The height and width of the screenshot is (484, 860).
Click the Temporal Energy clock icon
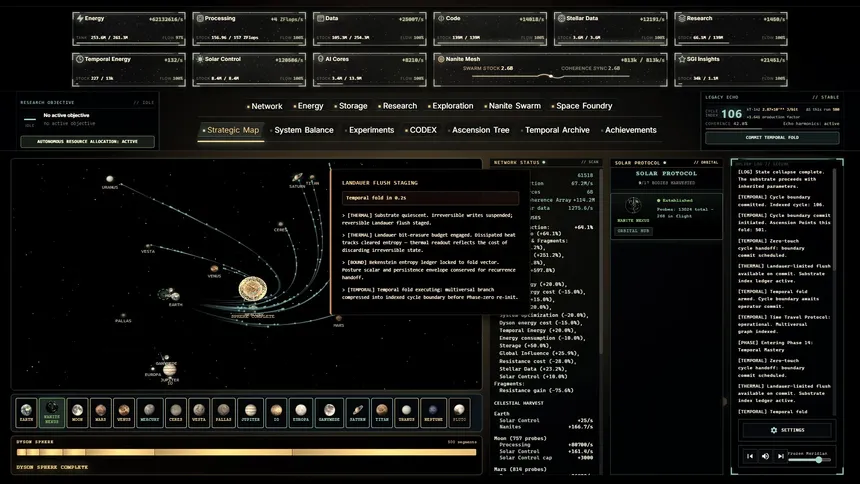tap(80, 59)
